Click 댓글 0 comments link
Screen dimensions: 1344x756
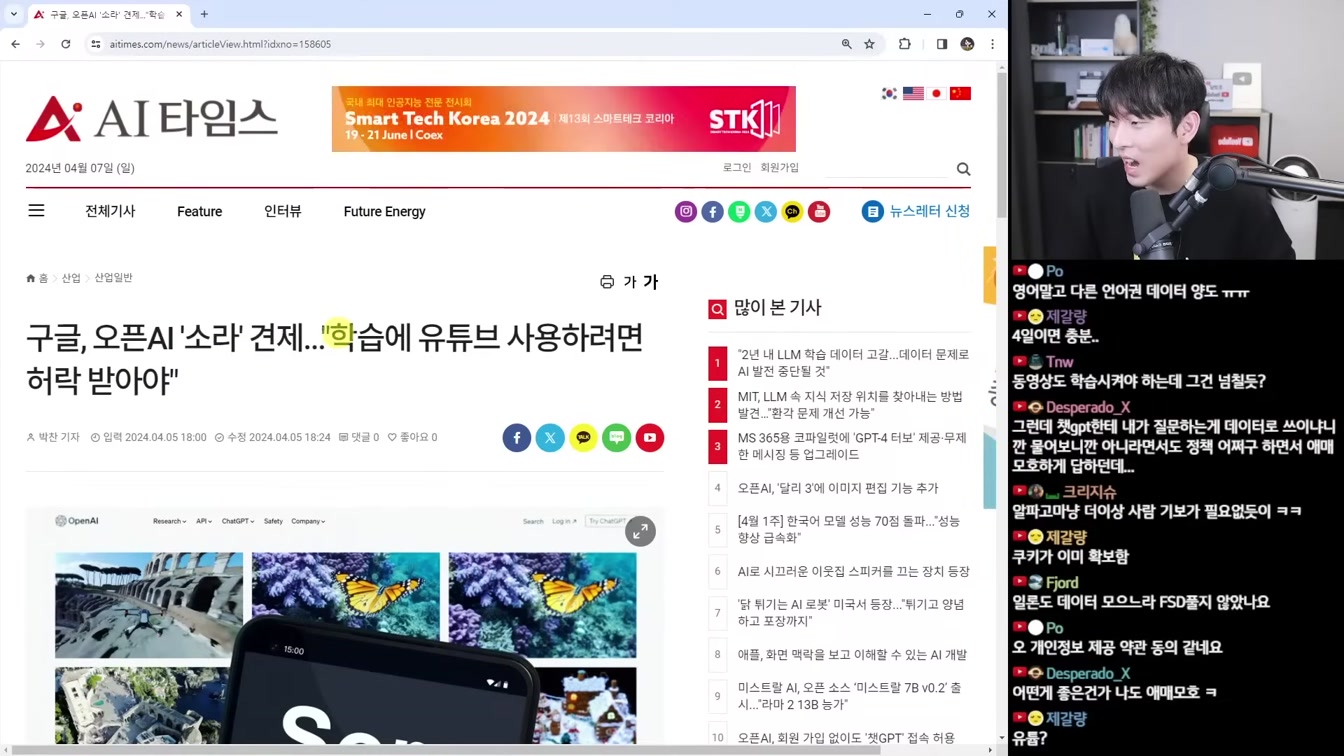pyautogui.click(x=359, y=437)
